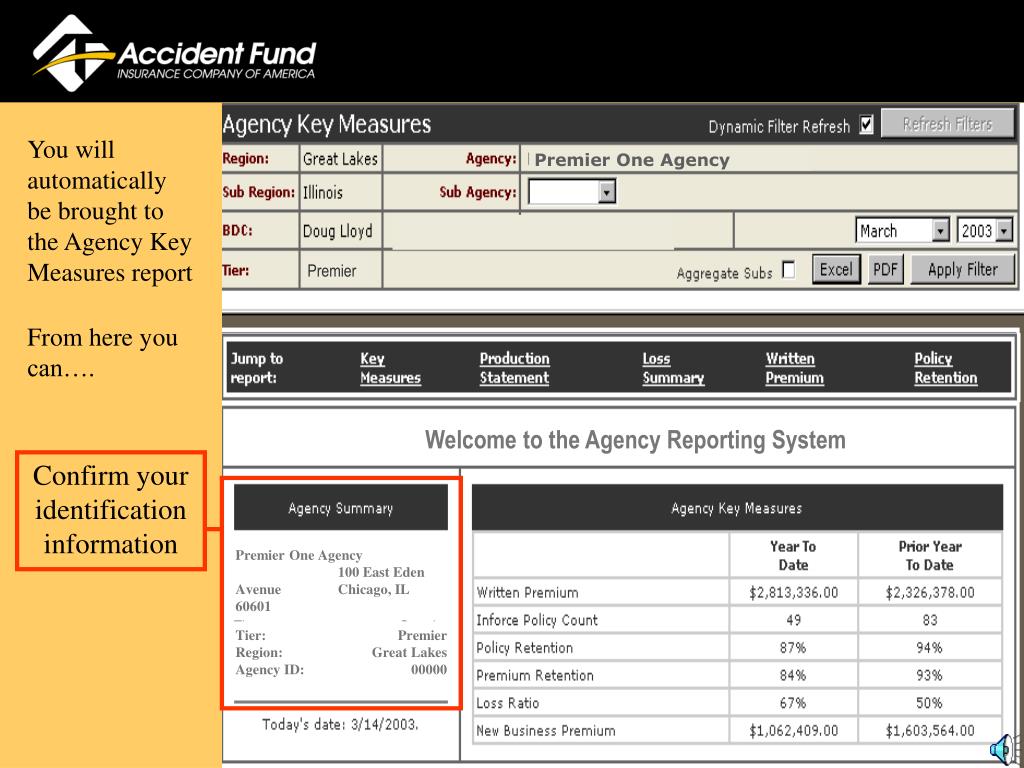1024x768 pixels.
Task: Click the Agency Key Measures table header
Action: coord(737,507)
